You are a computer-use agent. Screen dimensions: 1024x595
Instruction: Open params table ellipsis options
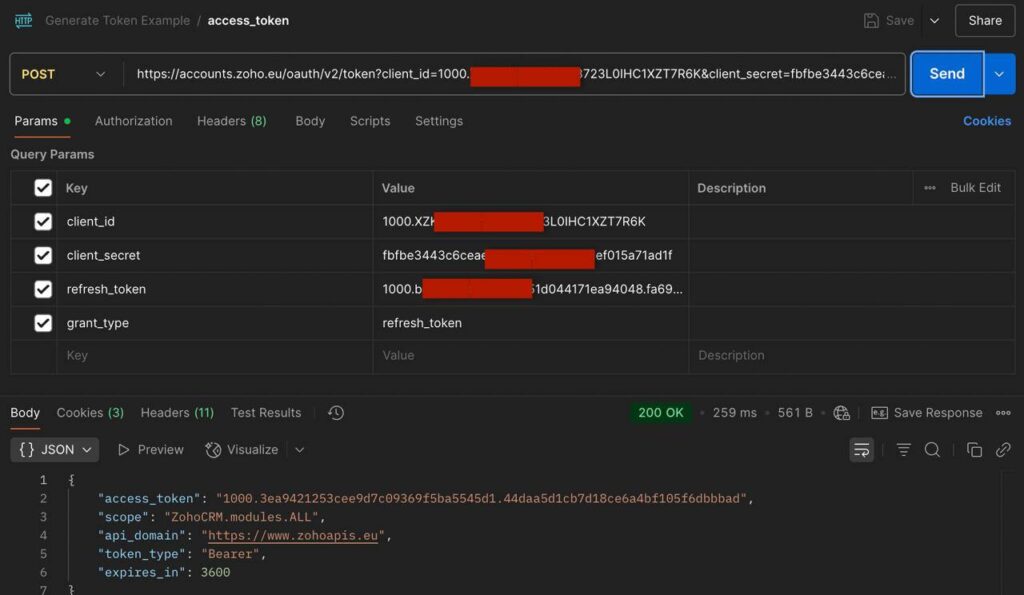pos(929,188)
